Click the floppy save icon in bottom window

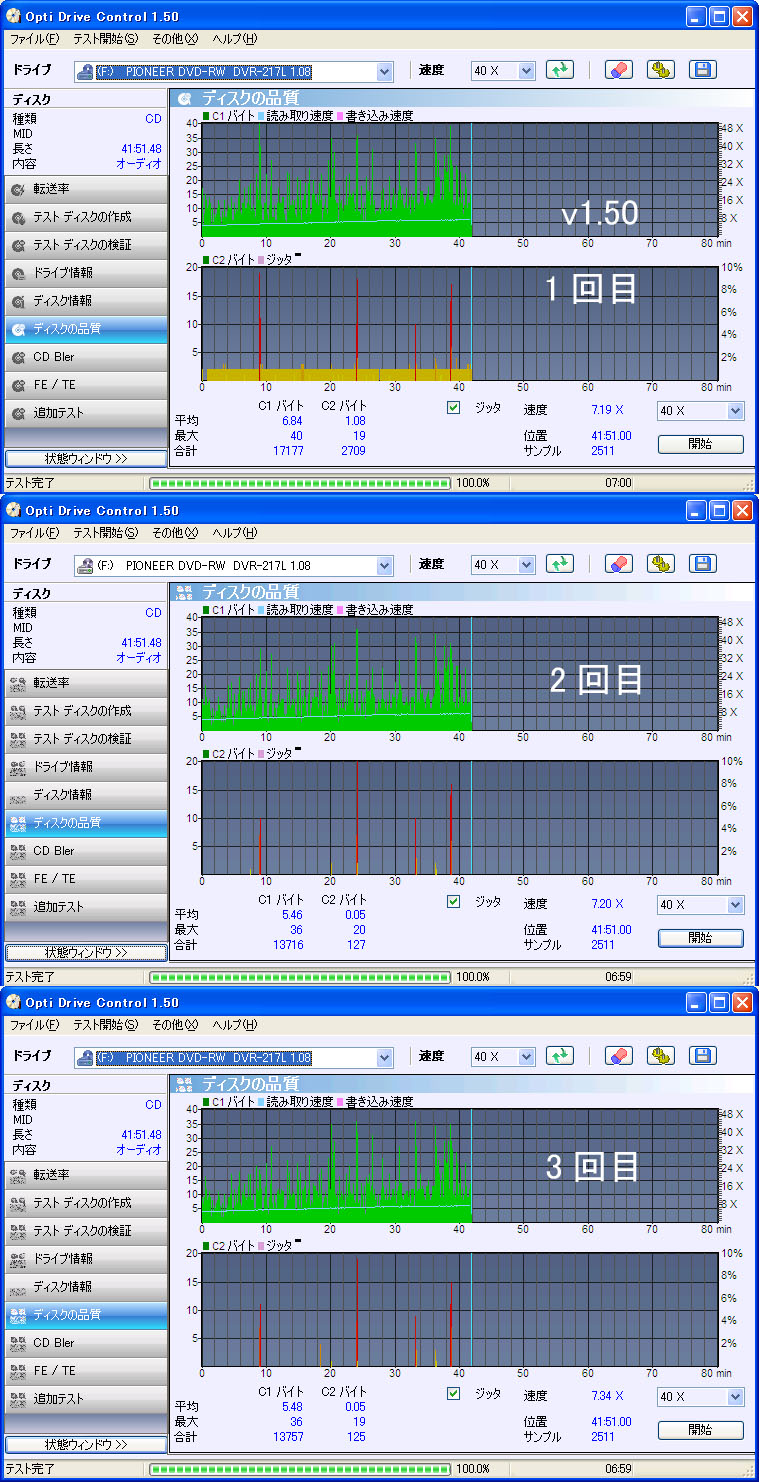click(702, 1056)
